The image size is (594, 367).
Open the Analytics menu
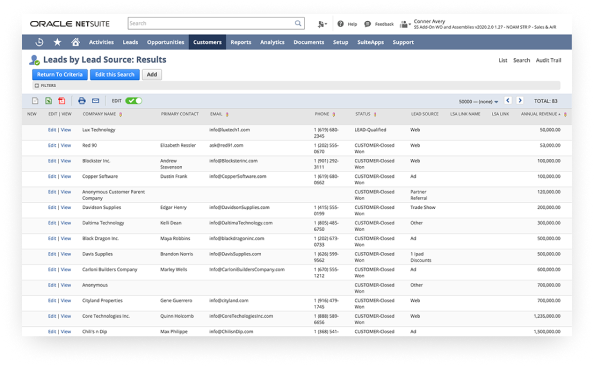coord(272,42)
